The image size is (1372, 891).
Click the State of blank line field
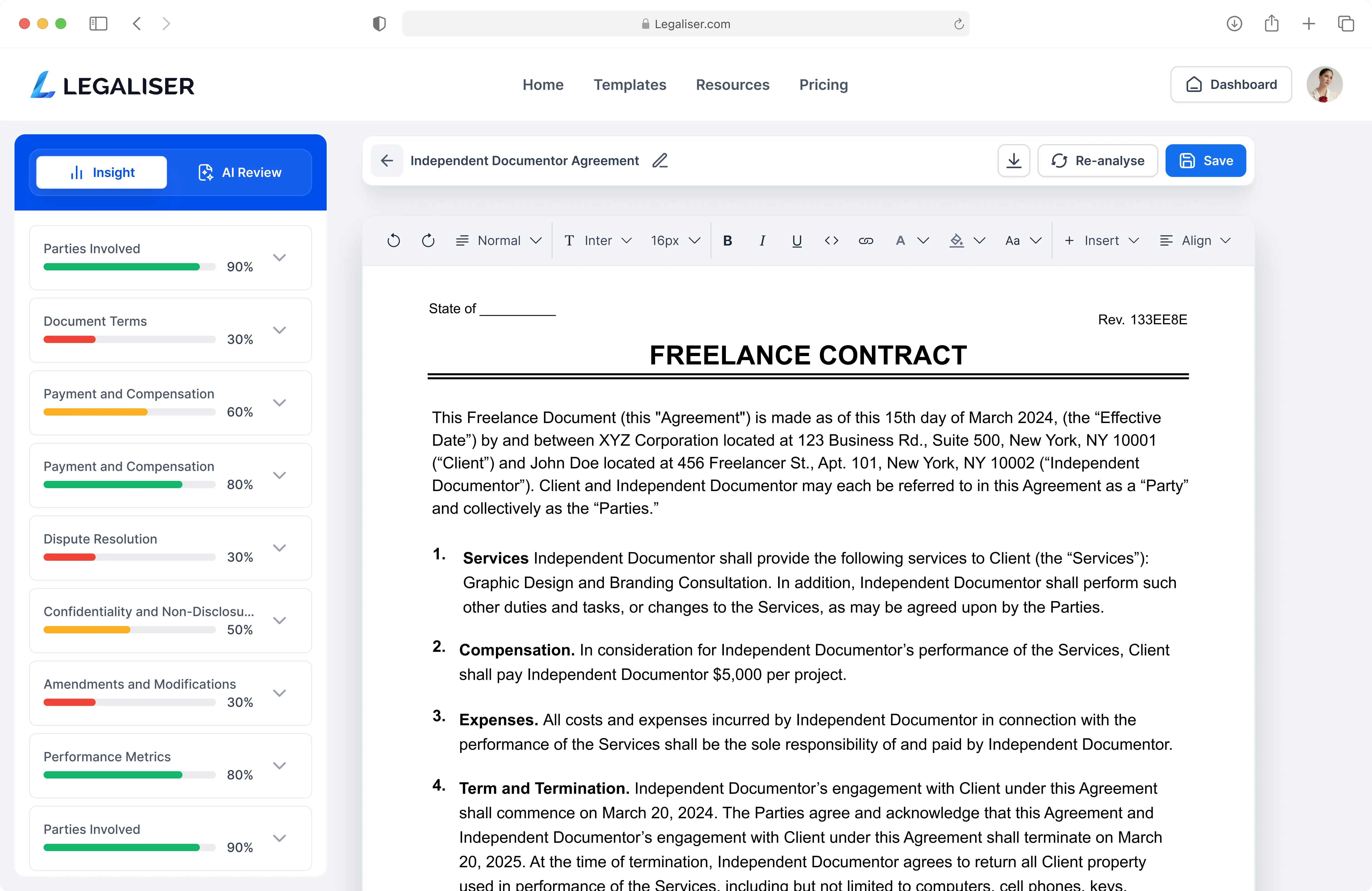(518, 309)
